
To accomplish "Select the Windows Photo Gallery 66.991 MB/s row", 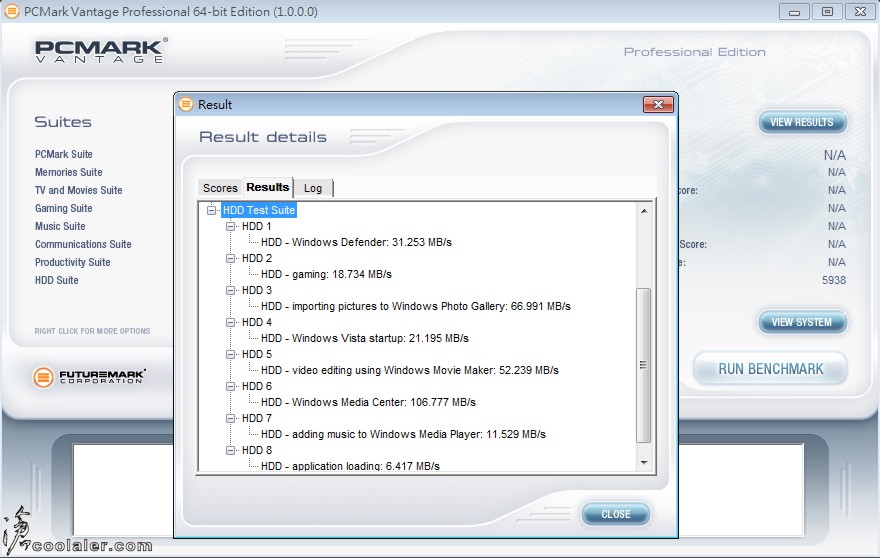I will pos(416,307).
